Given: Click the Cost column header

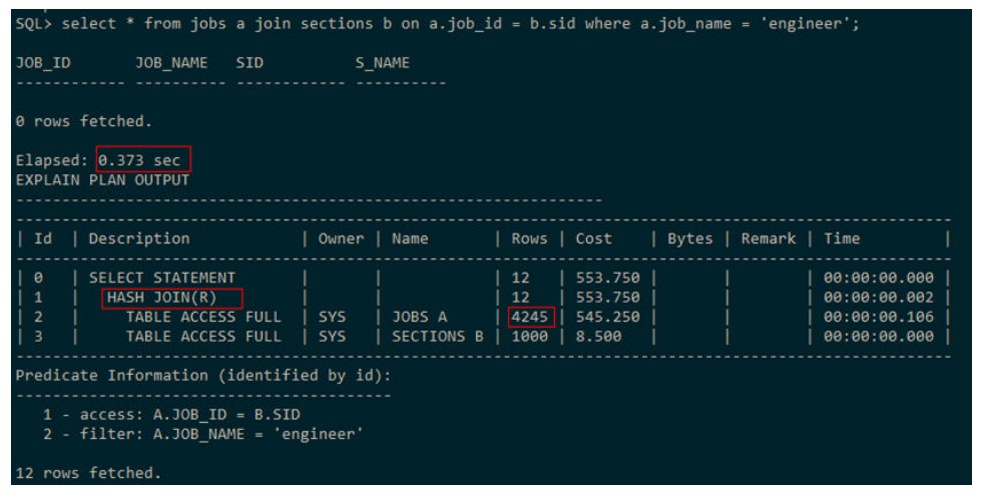Looking at the screenshot, I should coord(593,238).
